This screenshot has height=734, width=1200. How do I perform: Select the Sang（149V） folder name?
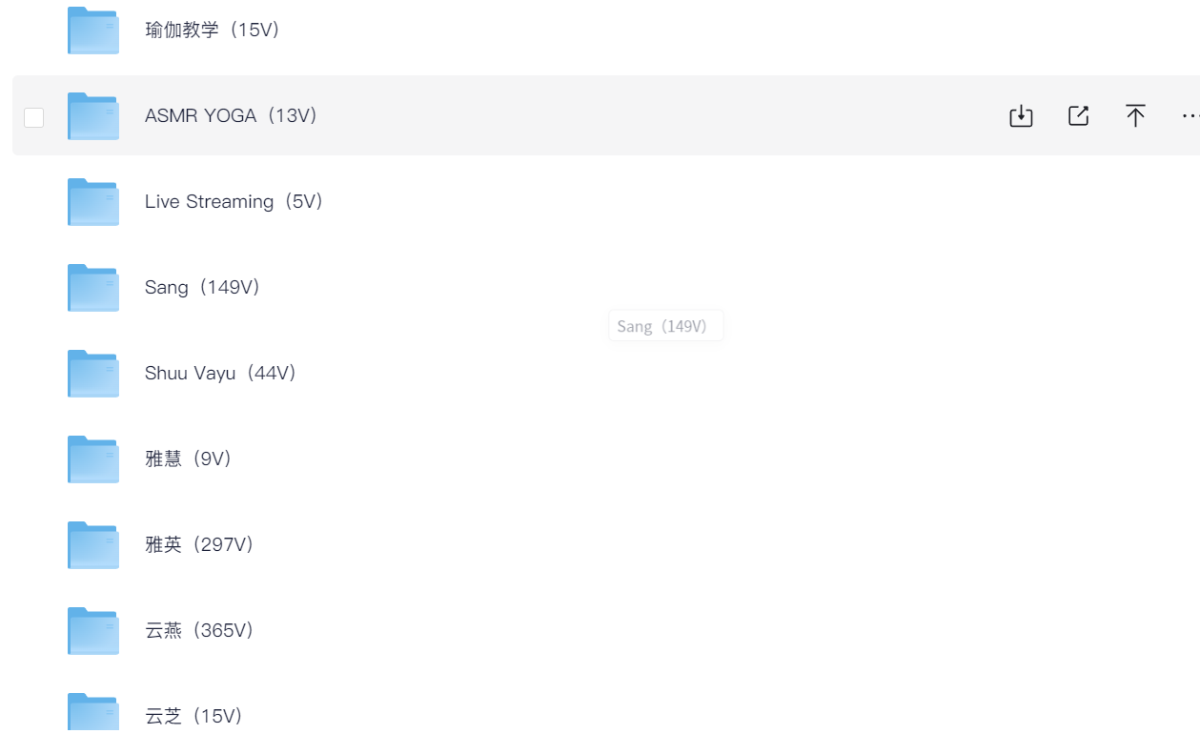[x=203, y=288]
